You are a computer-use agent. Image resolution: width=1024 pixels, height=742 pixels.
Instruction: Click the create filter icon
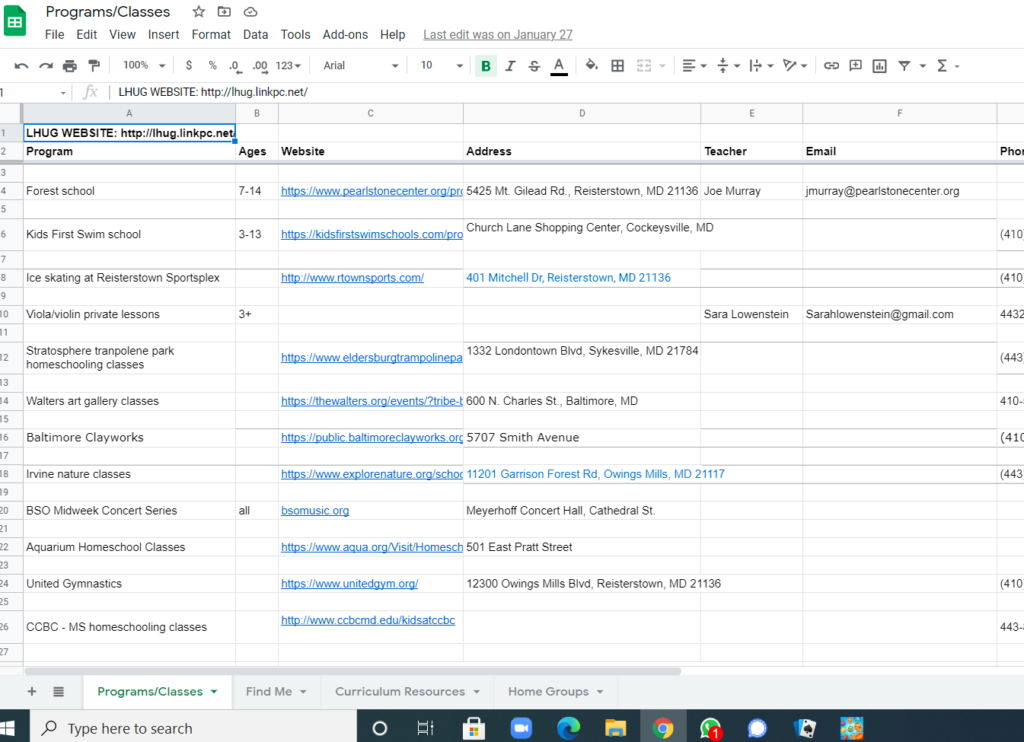tap(904, 65)
